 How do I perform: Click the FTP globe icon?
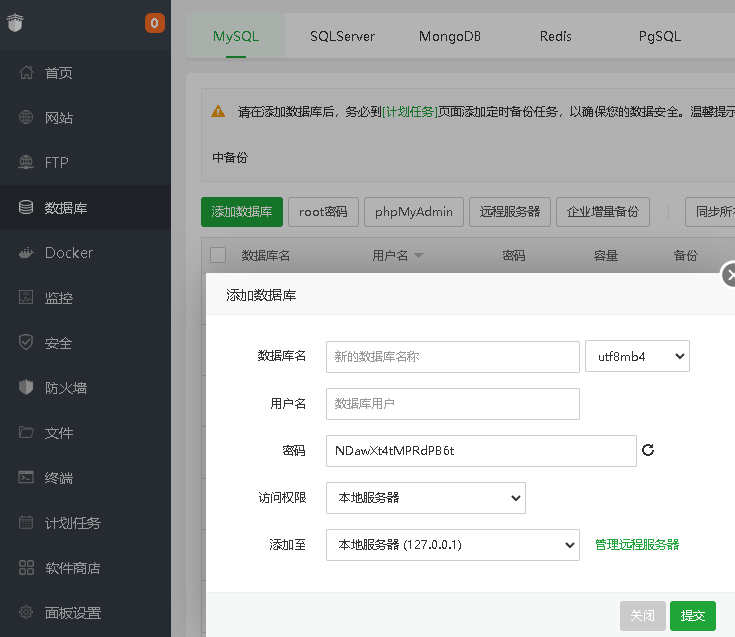pos(26,162)
